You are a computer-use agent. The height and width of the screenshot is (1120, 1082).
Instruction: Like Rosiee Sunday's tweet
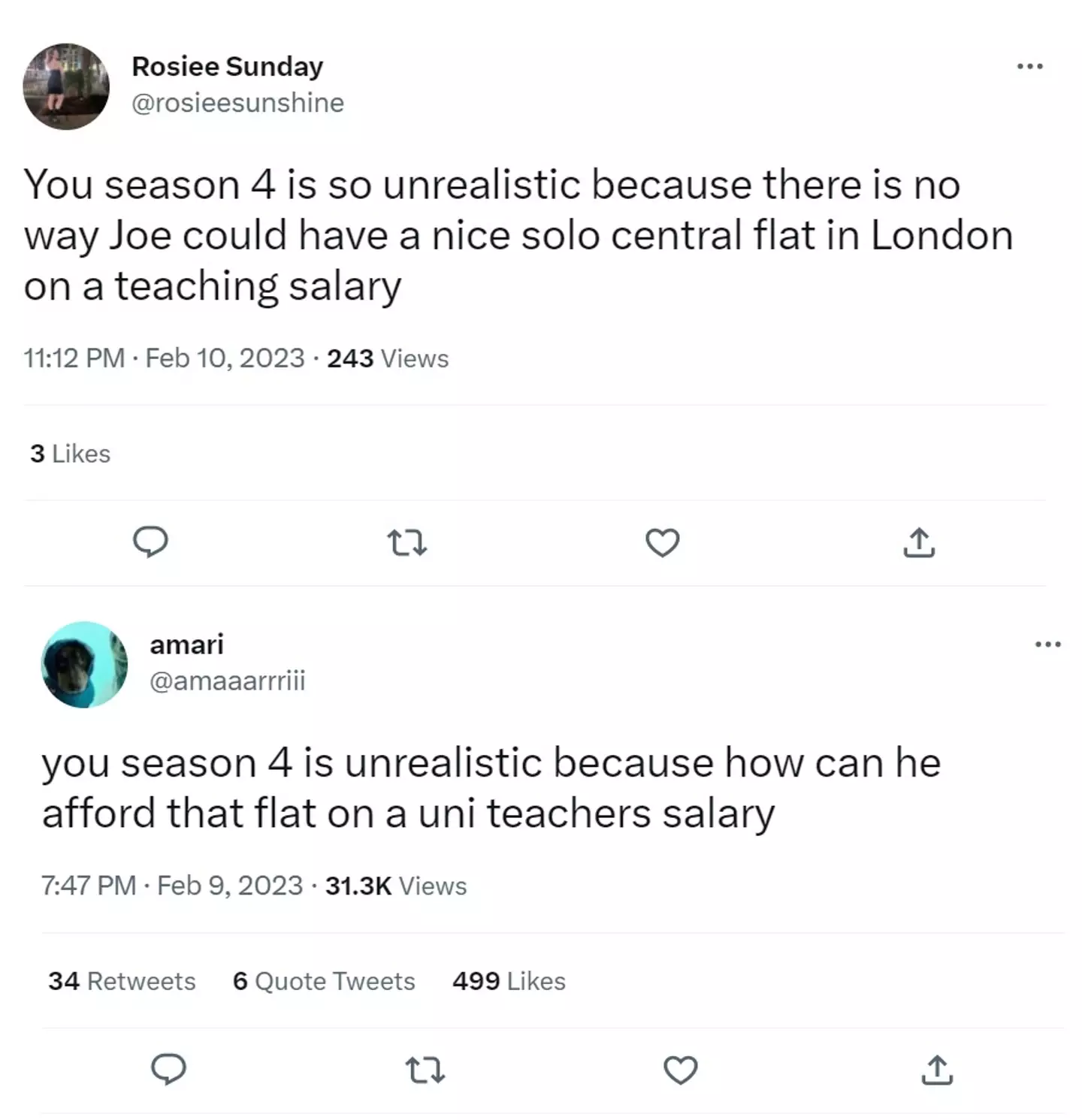click(x=663, y=543)
